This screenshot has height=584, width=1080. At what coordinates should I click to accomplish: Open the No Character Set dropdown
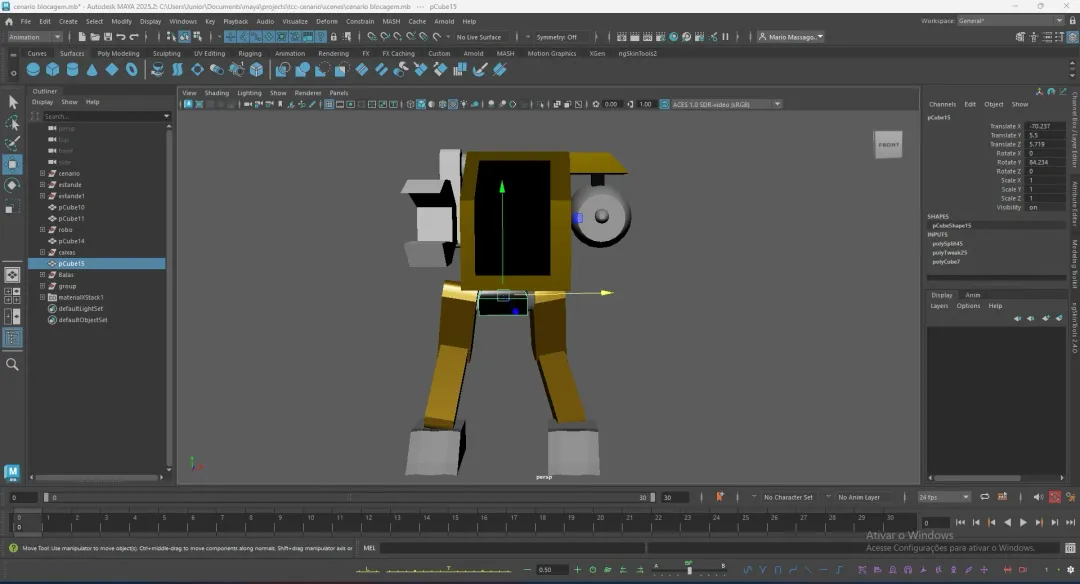click(788, 497)
